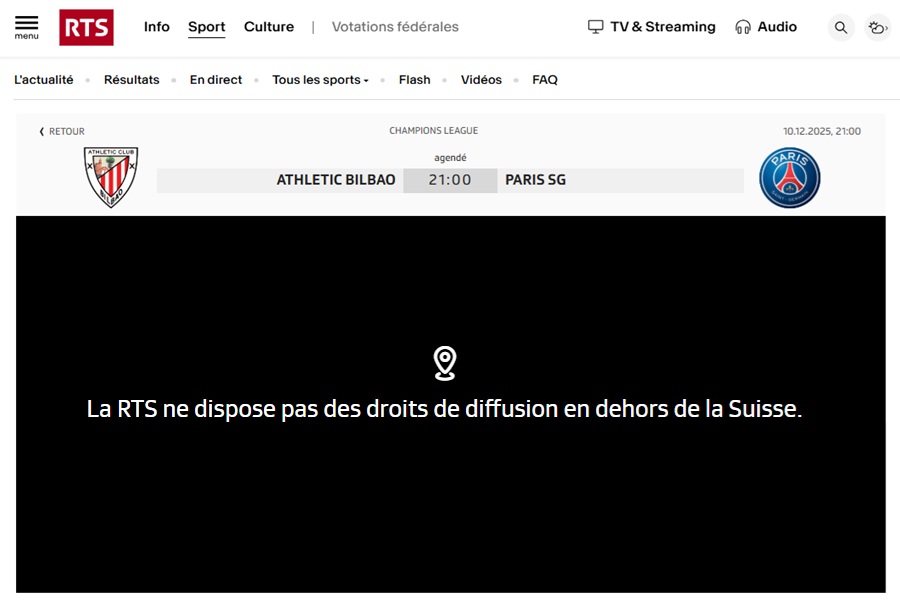Open the RETOUR chevron to go back
Screen dimensions: 900x603
tap(41, 131)
